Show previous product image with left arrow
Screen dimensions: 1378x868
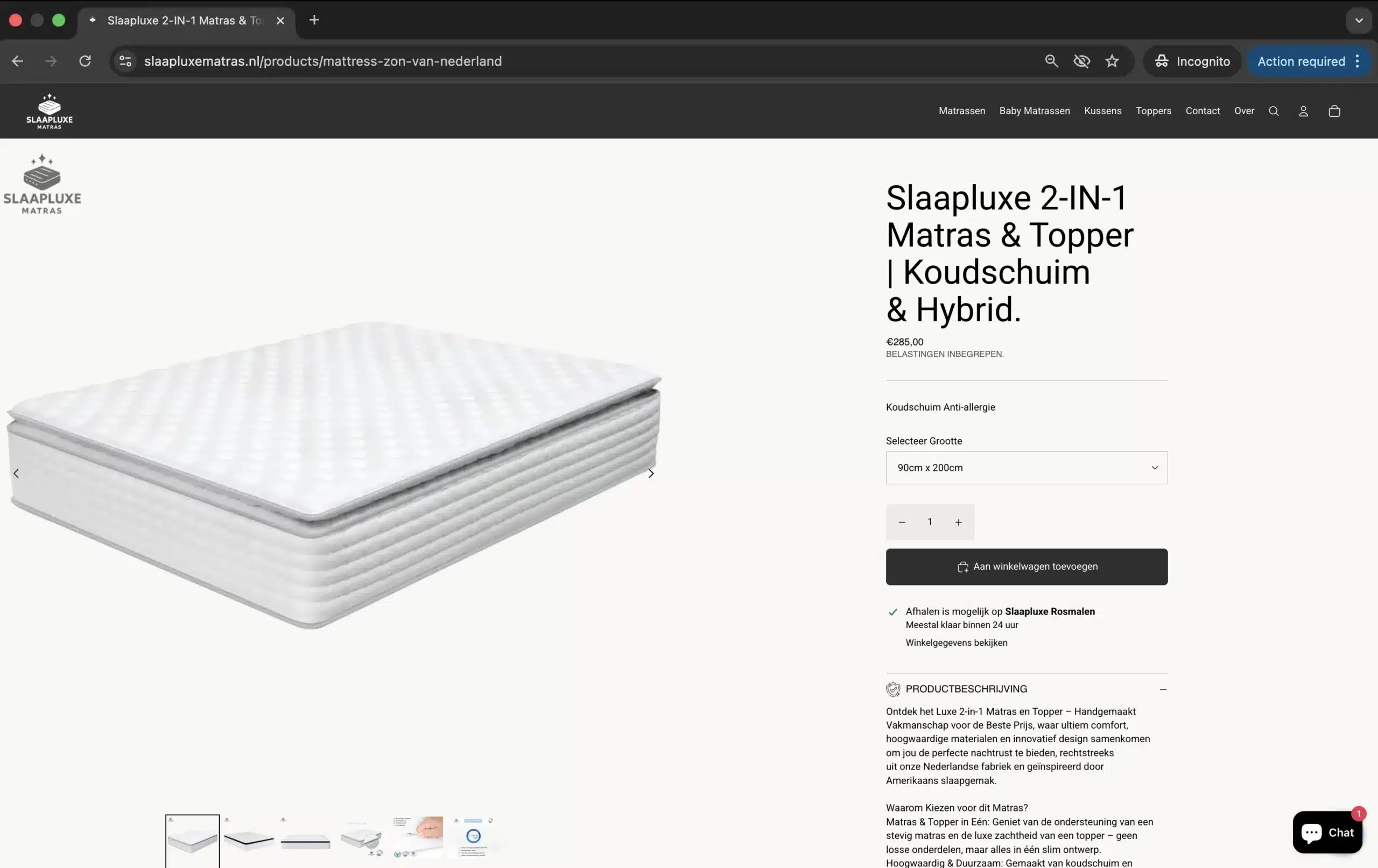pyautogui.click(x=16, y=473)
